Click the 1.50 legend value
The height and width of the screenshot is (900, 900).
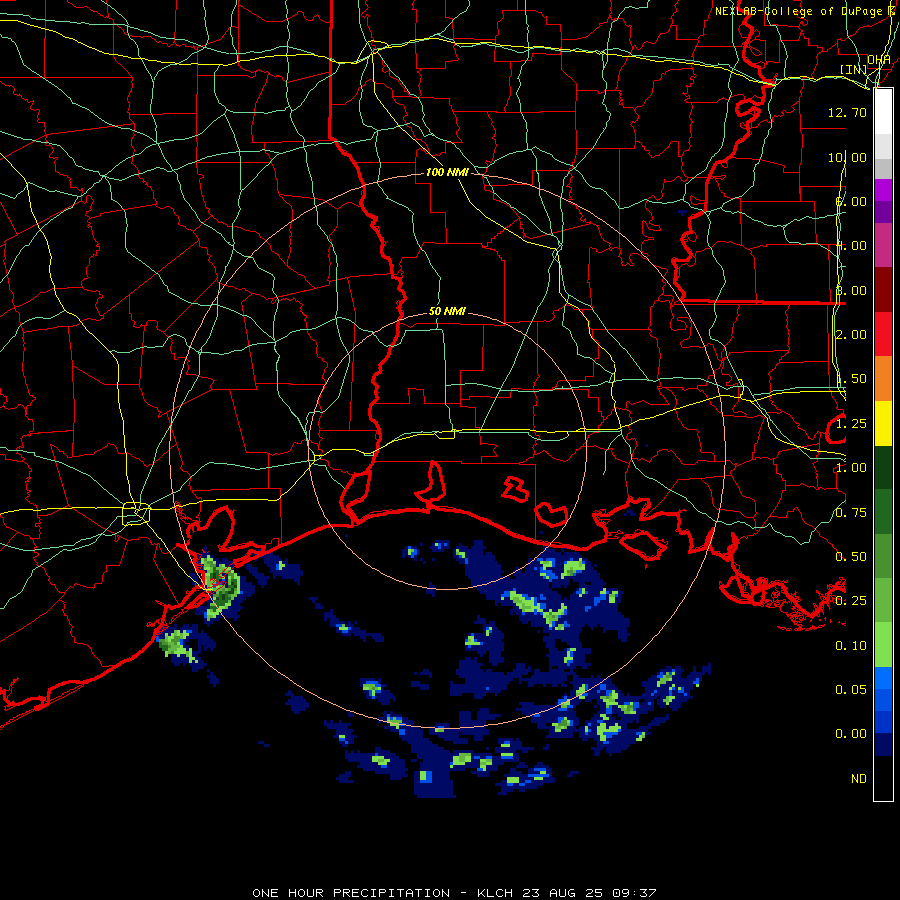851,379
